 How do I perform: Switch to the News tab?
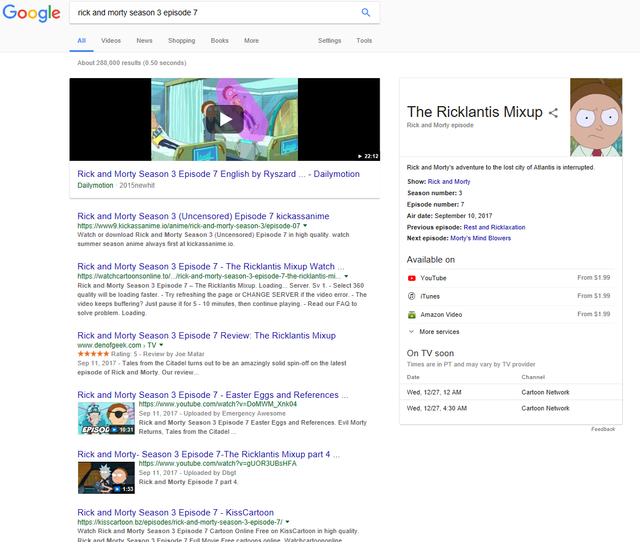[144, 40]
